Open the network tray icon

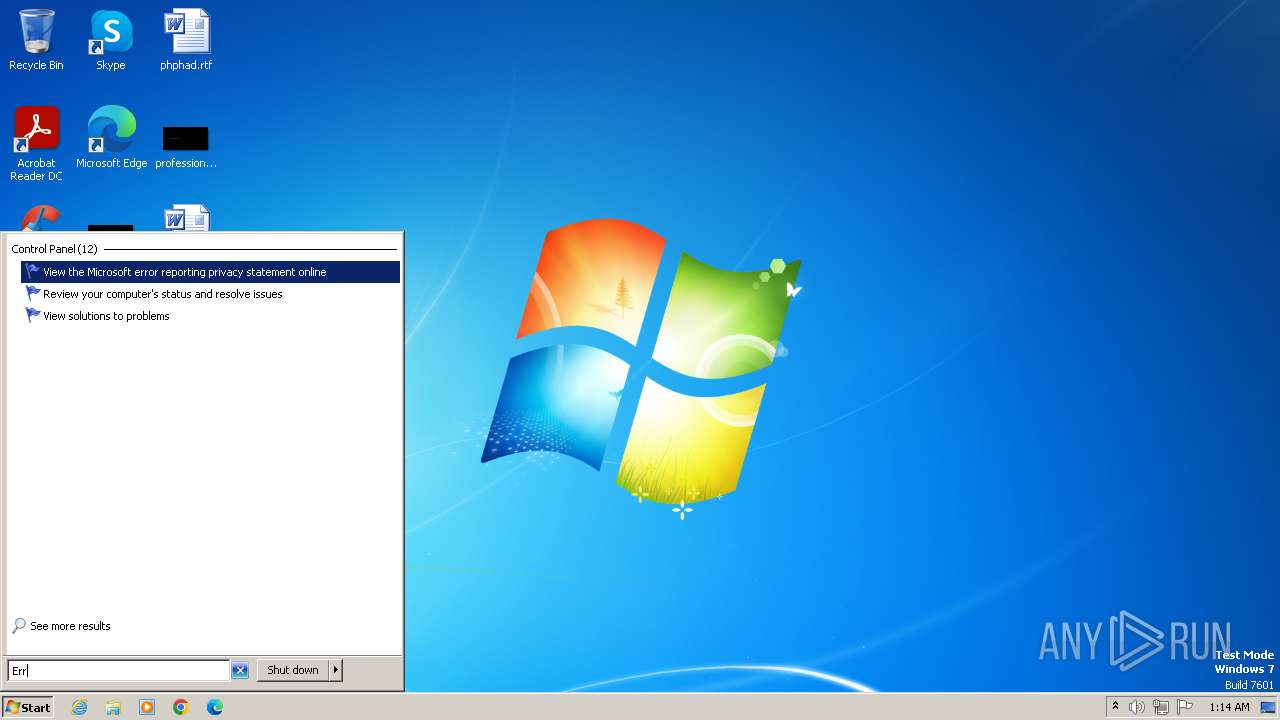(1161, 707)
